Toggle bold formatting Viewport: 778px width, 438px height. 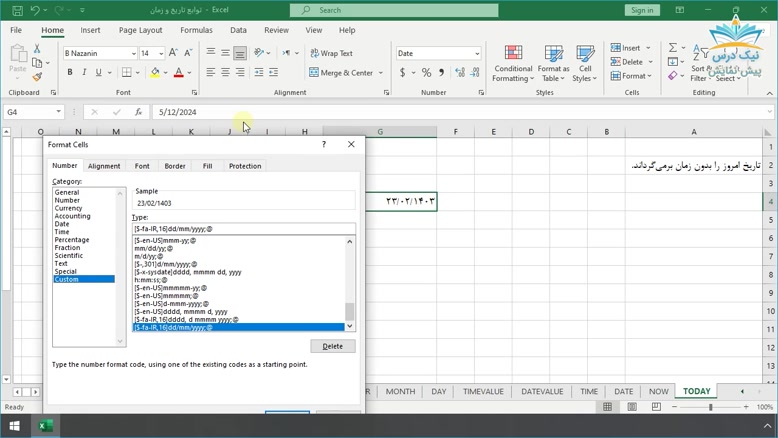point(70,72)
